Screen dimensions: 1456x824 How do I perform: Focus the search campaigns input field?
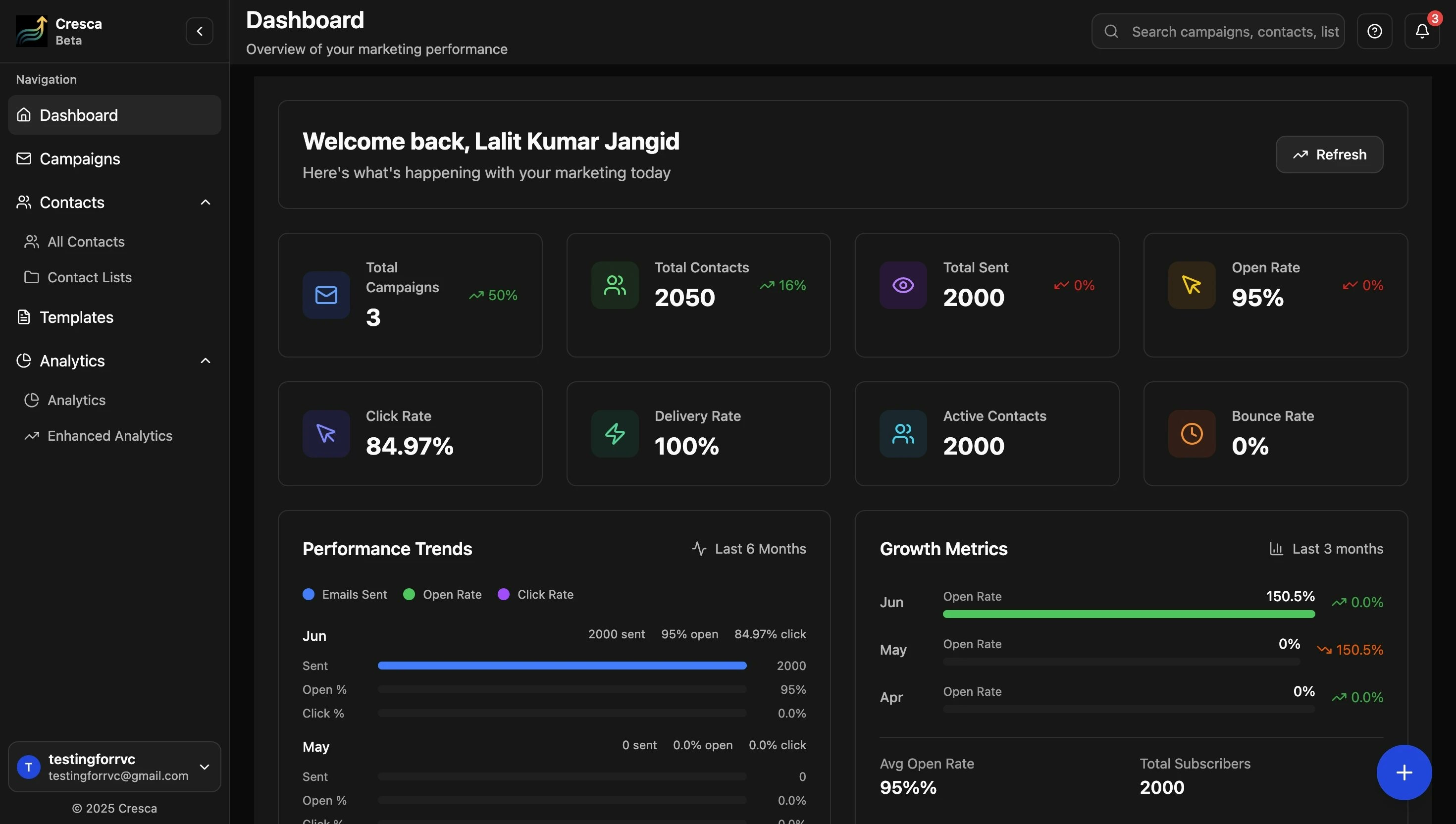tap(1218, 31)
